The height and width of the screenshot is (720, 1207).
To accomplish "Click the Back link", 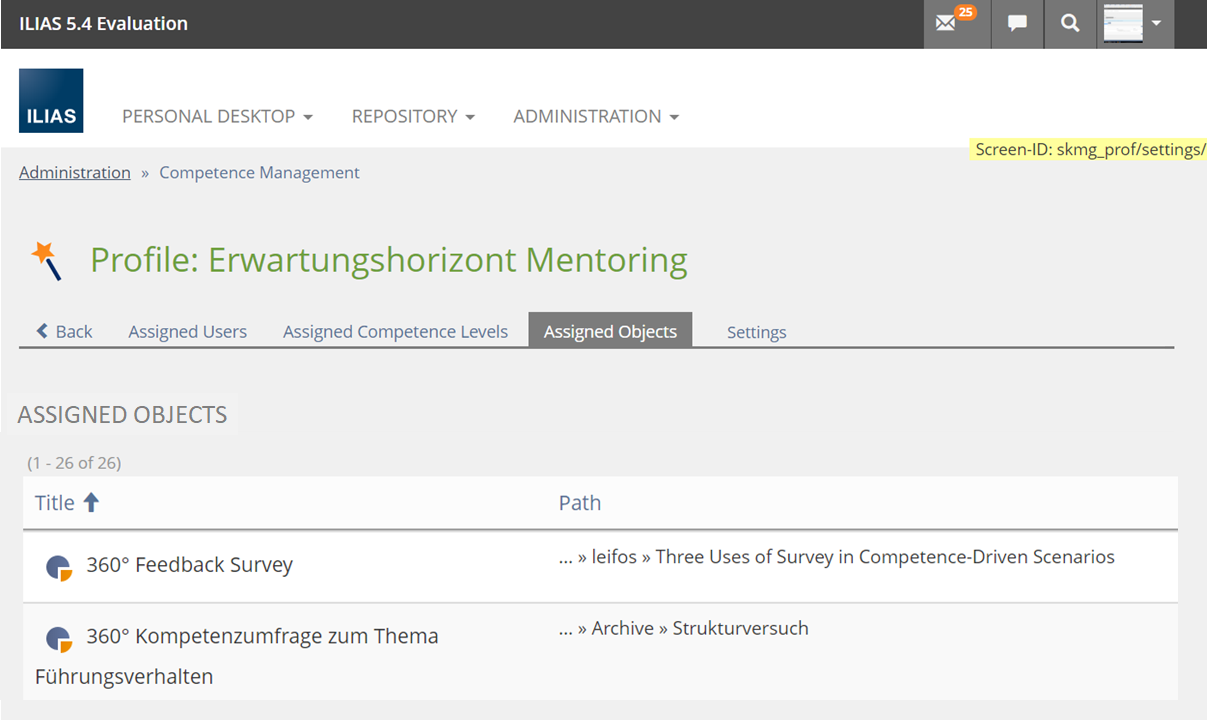I will pos(65,332).
